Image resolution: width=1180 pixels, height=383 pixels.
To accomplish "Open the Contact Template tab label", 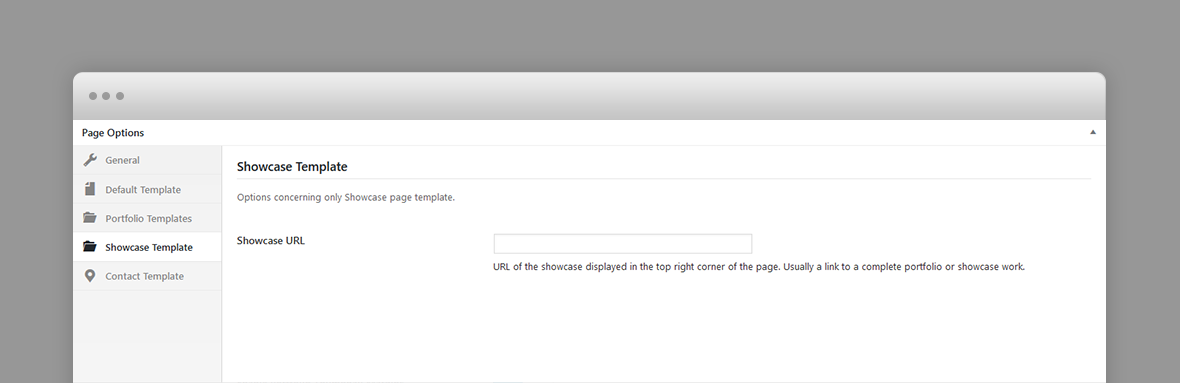I will tap(144, 276).
